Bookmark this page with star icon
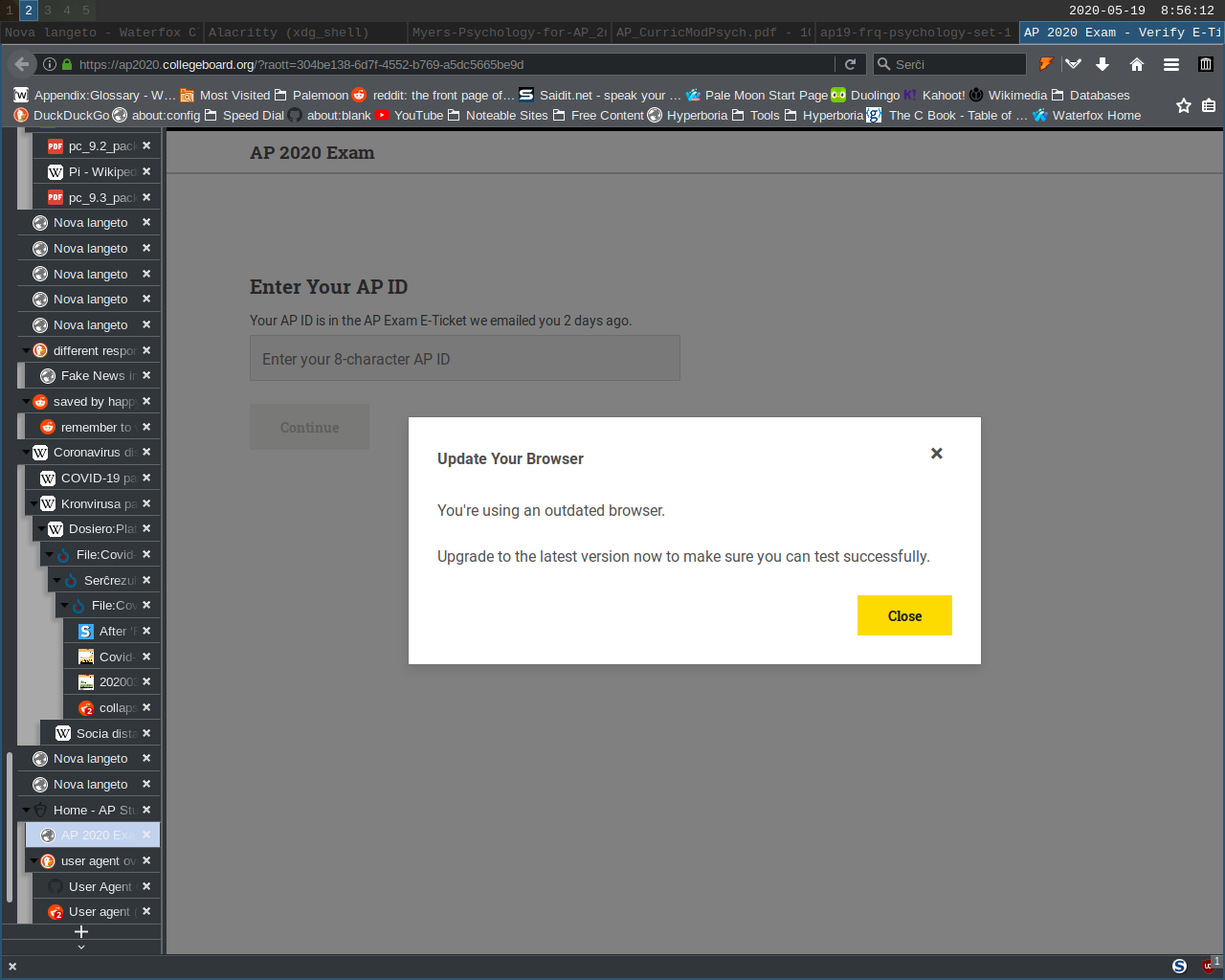1225x980 pixels. point(1184,105)
